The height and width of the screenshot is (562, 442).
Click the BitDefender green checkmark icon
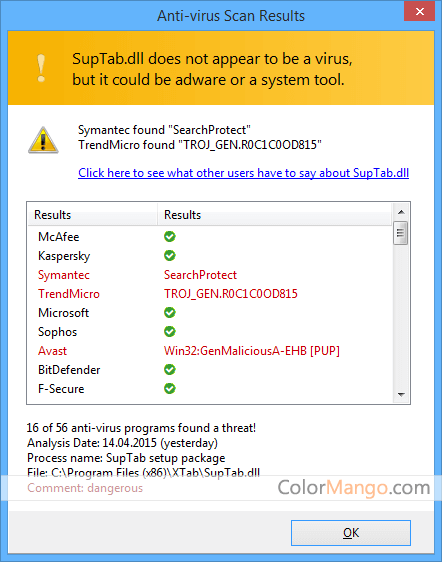pos(170,370)
